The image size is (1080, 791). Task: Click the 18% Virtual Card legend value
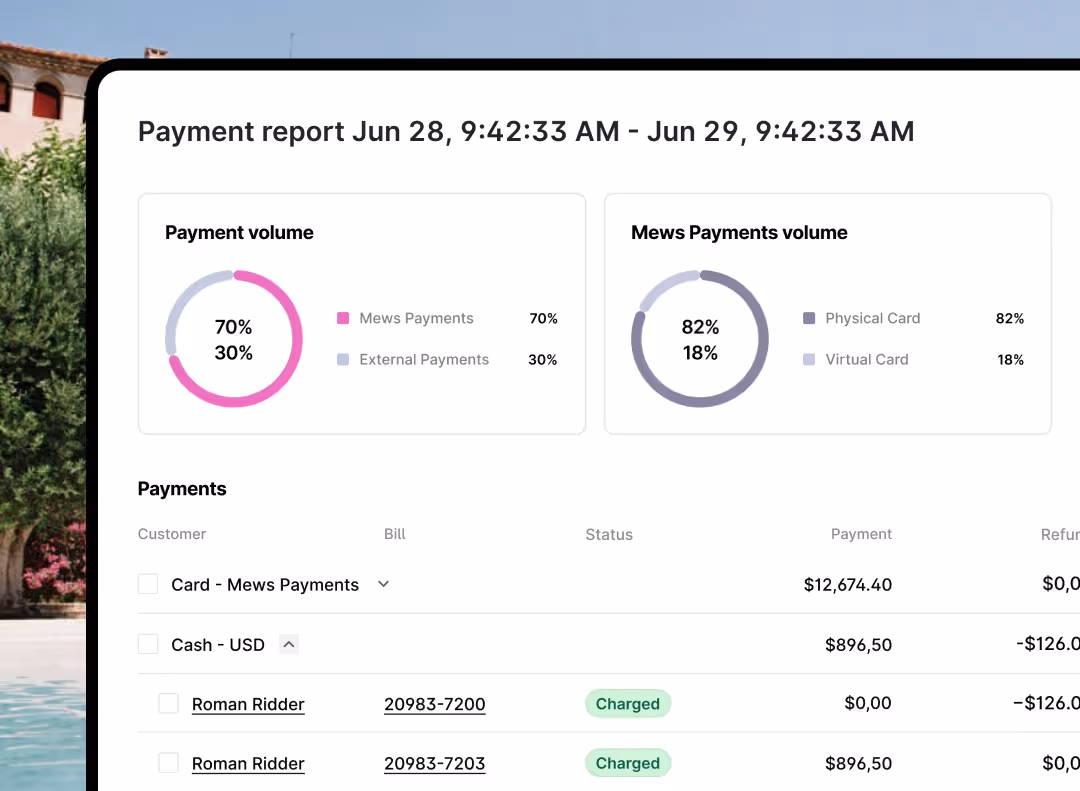coord(1010,360)
